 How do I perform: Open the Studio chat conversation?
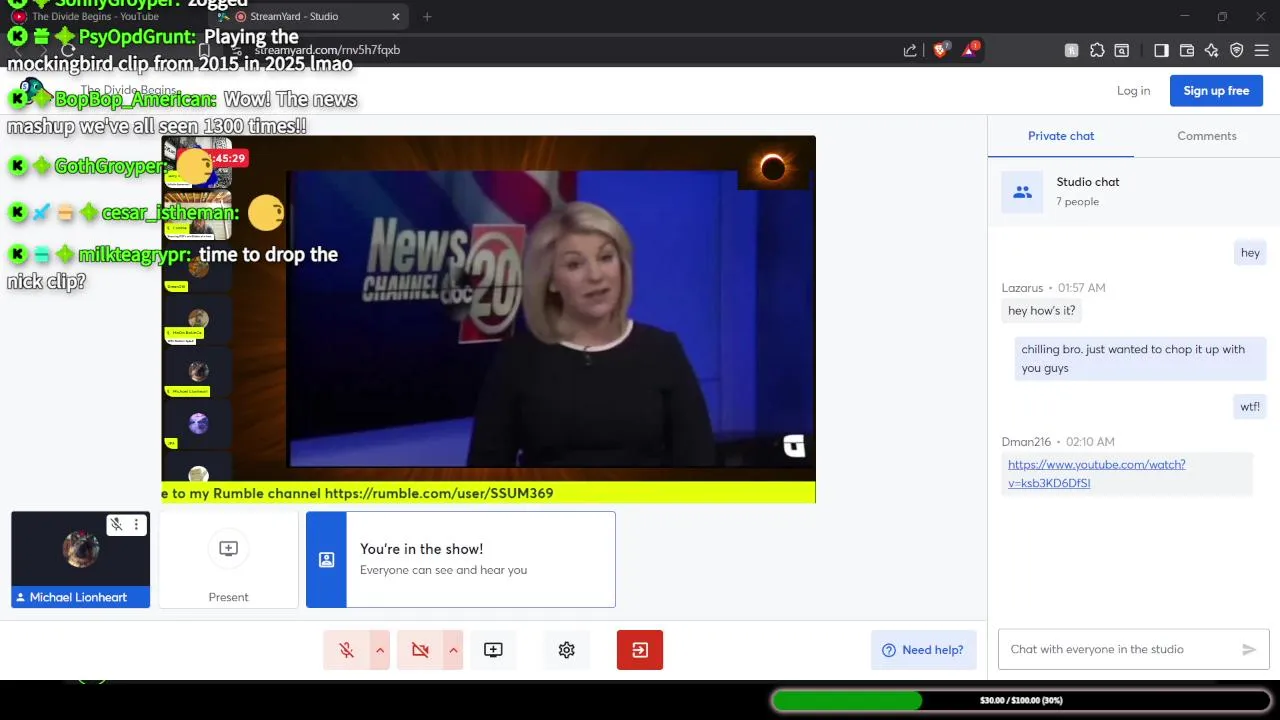[1134, 191]
